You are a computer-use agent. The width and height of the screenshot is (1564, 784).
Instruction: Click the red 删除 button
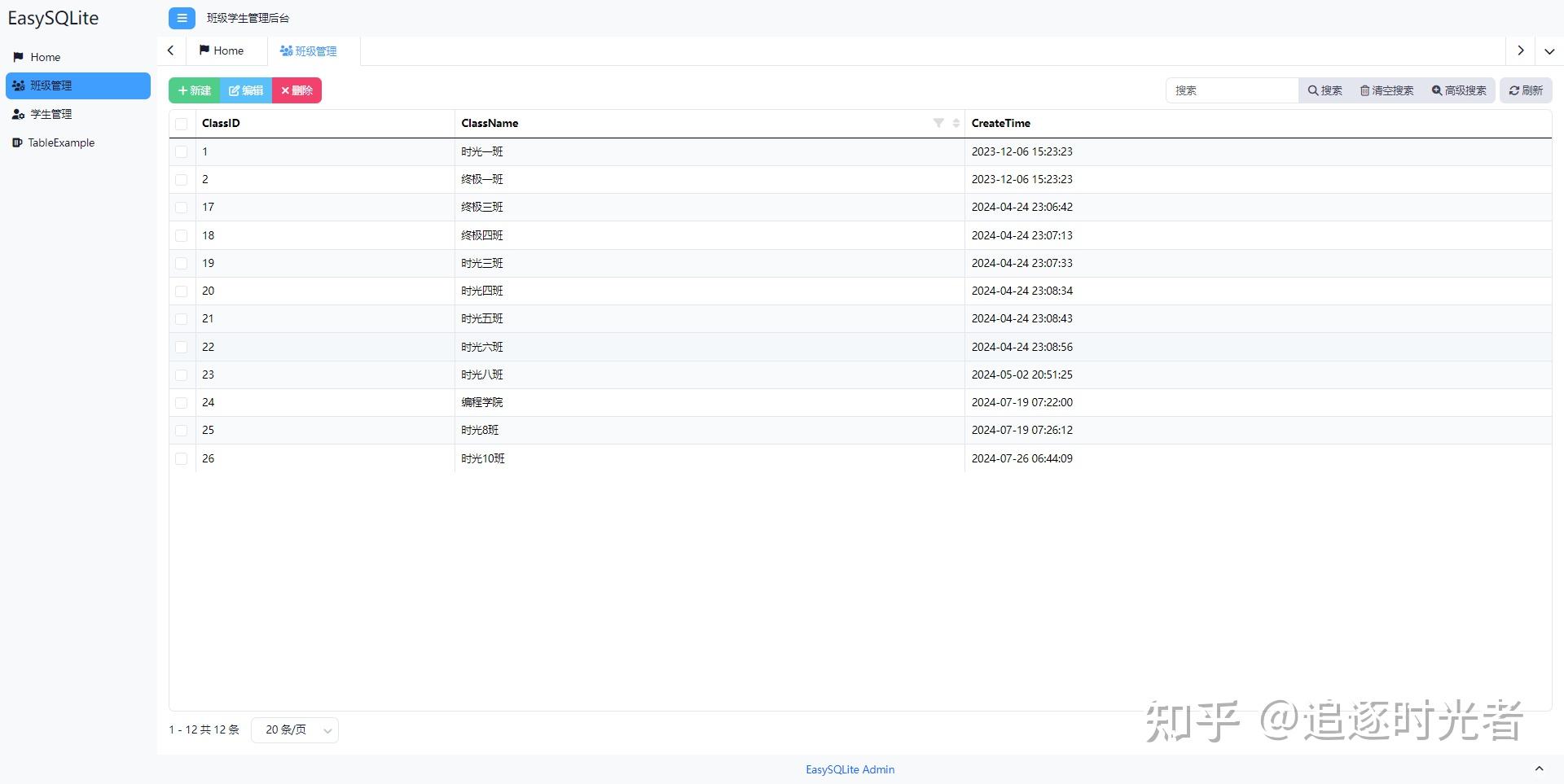click(x=297, y=90)
